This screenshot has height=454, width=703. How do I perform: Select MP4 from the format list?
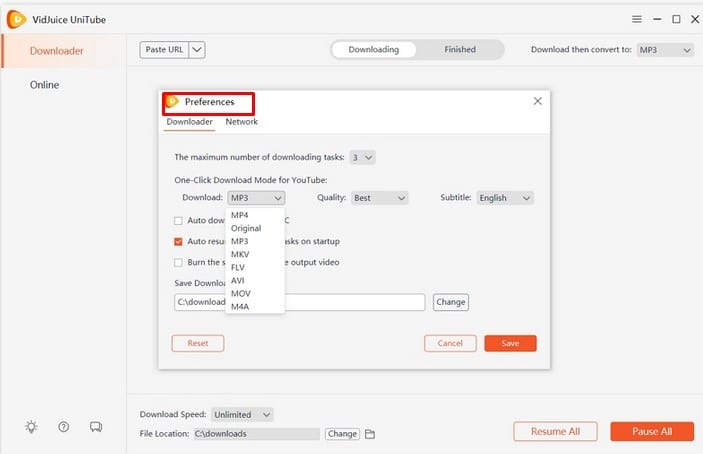pos(255,215)
